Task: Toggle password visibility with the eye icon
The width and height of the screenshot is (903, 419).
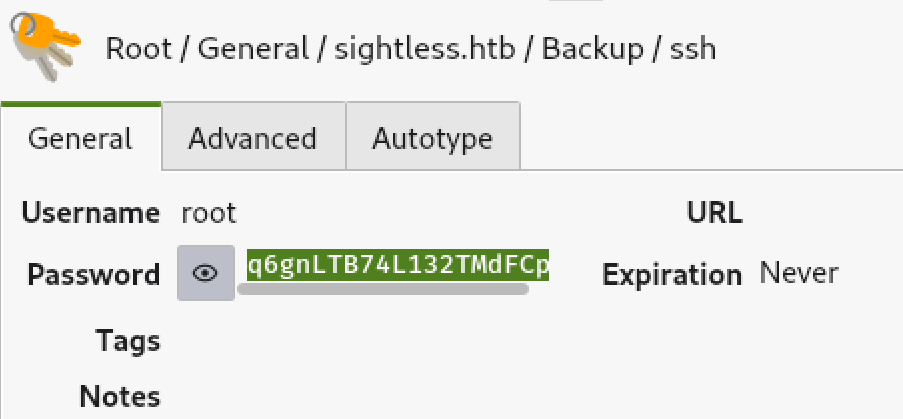Action: [206, 273]
